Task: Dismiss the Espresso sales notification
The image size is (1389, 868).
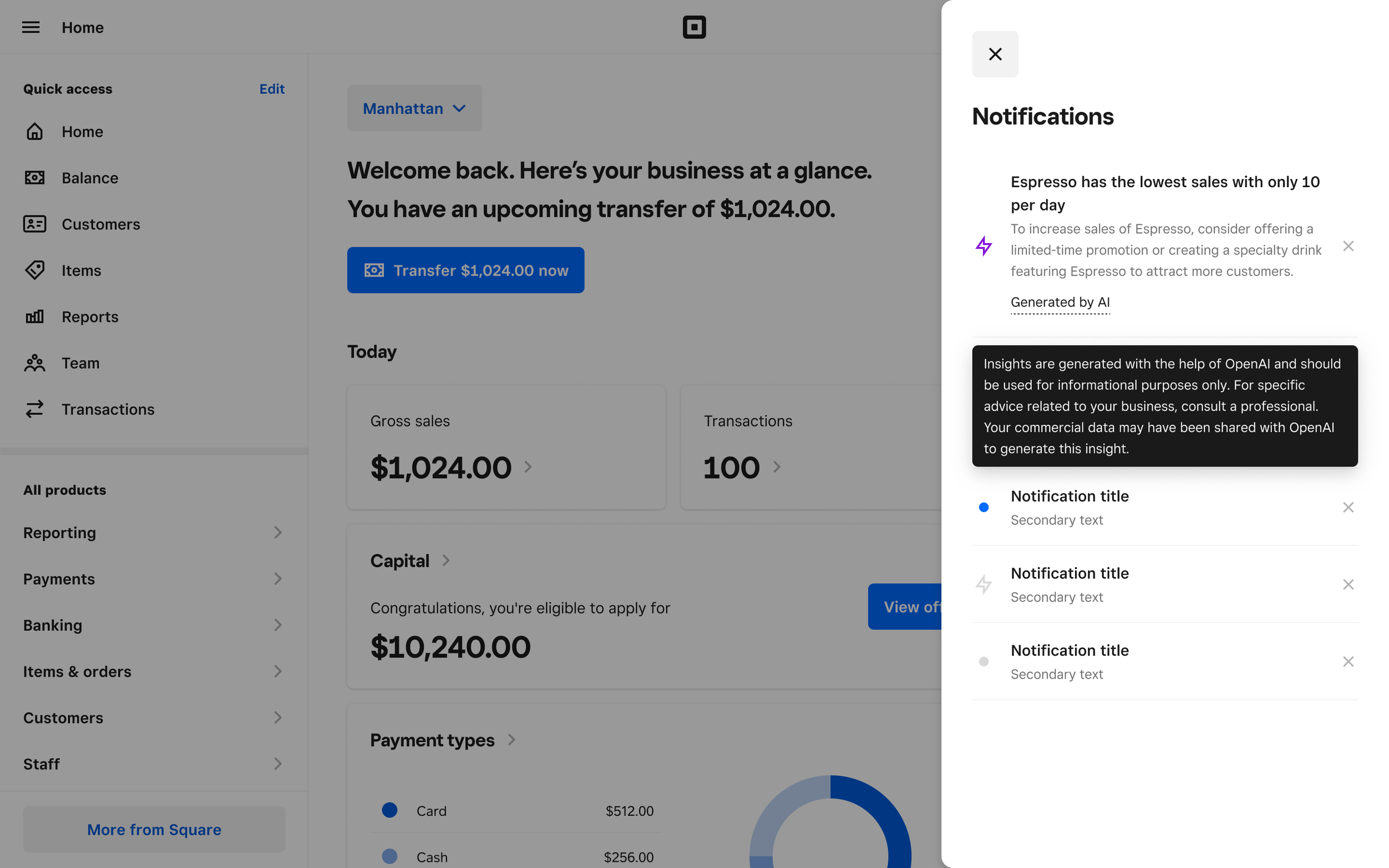Action: point(1348,246)
